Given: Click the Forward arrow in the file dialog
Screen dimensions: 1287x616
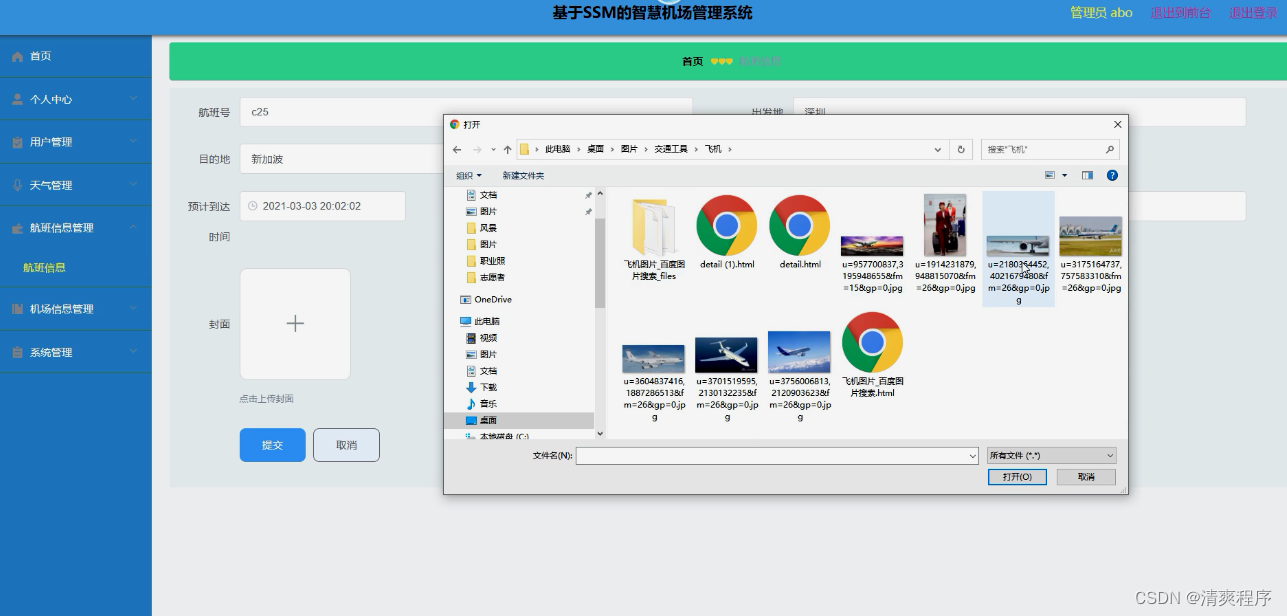Looking at the screenshot, I should coord(477,150).
